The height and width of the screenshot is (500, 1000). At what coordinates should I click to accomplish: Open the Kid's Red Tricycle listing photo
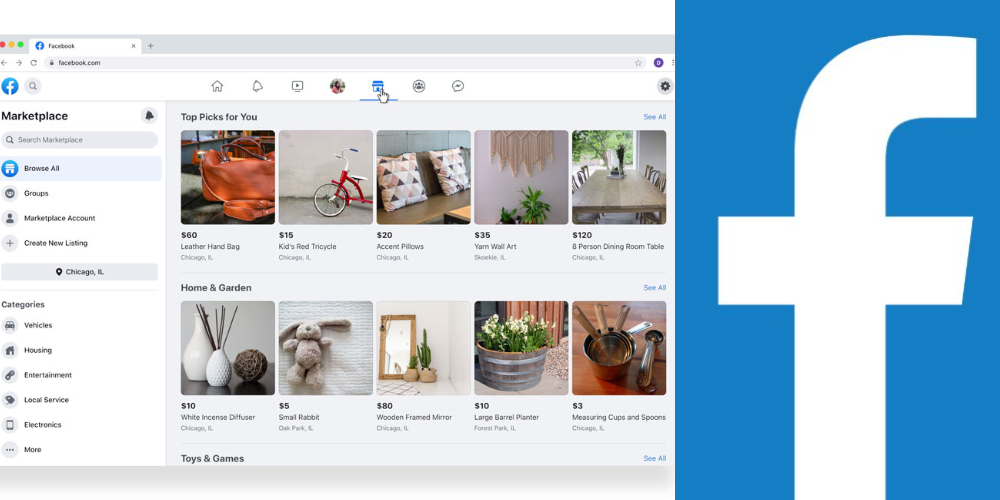(325, 177)
